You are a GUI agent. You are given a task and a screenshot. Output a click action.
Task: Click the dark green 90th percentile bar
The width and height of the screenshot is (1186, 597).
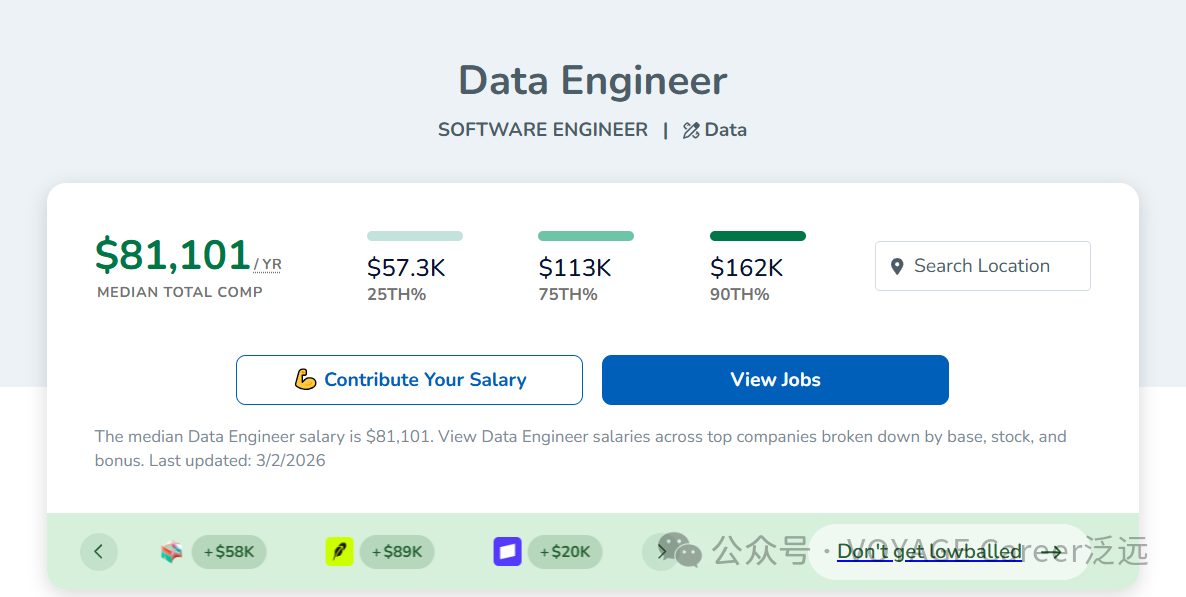coord(757,236)
